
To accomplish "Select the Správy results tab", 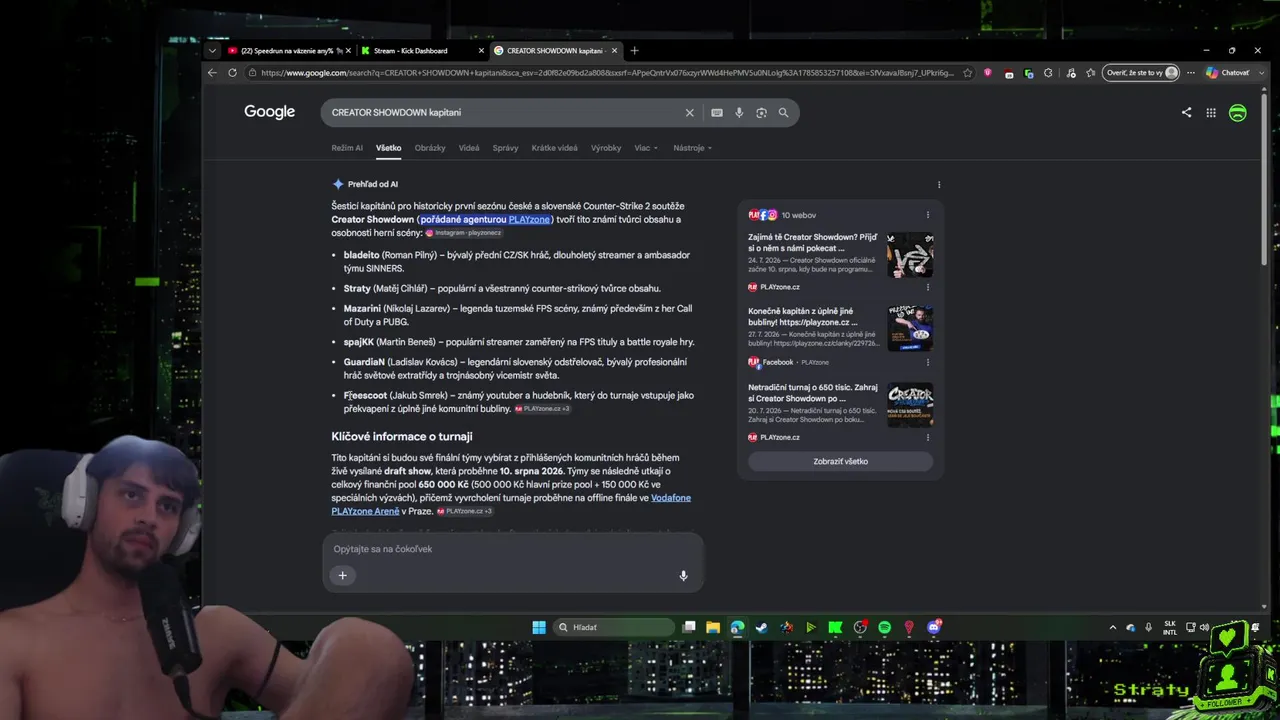I will point(505,148).
